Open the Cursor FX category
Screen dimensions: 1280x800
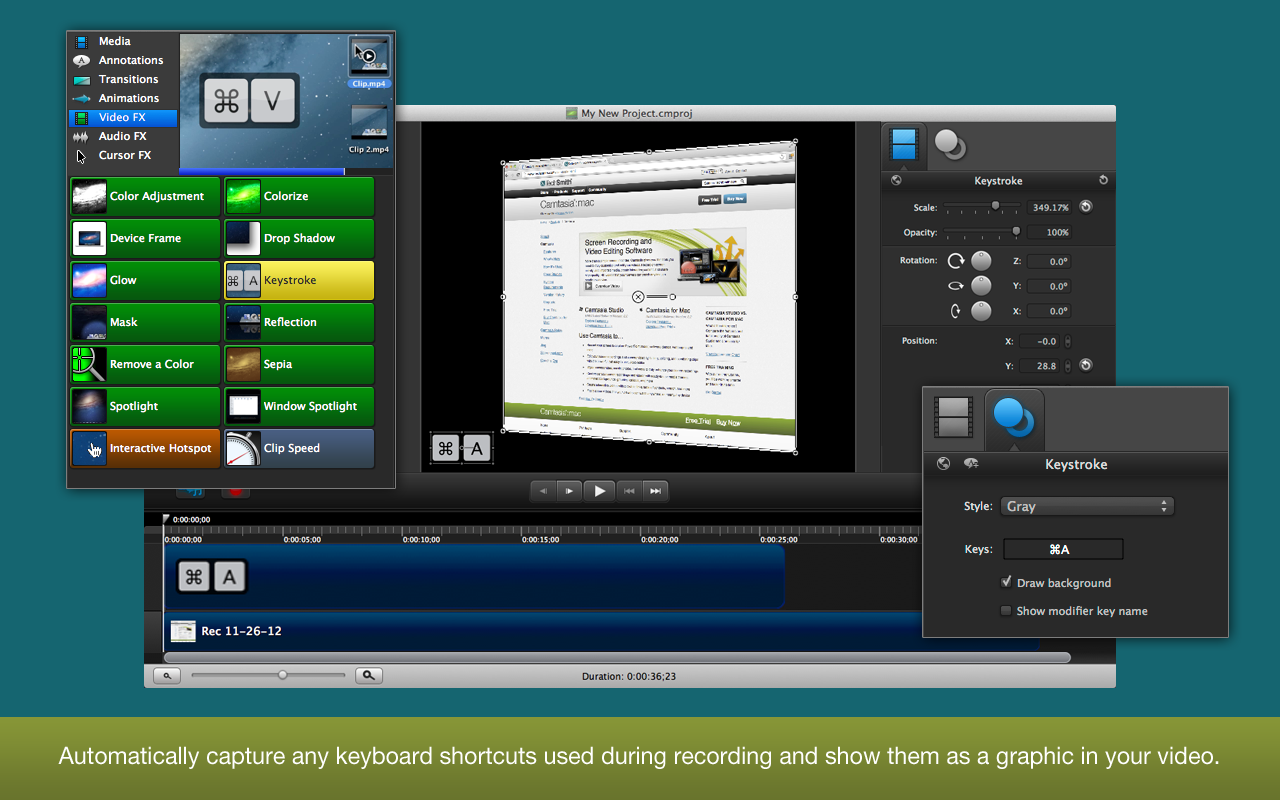(124, 155)
